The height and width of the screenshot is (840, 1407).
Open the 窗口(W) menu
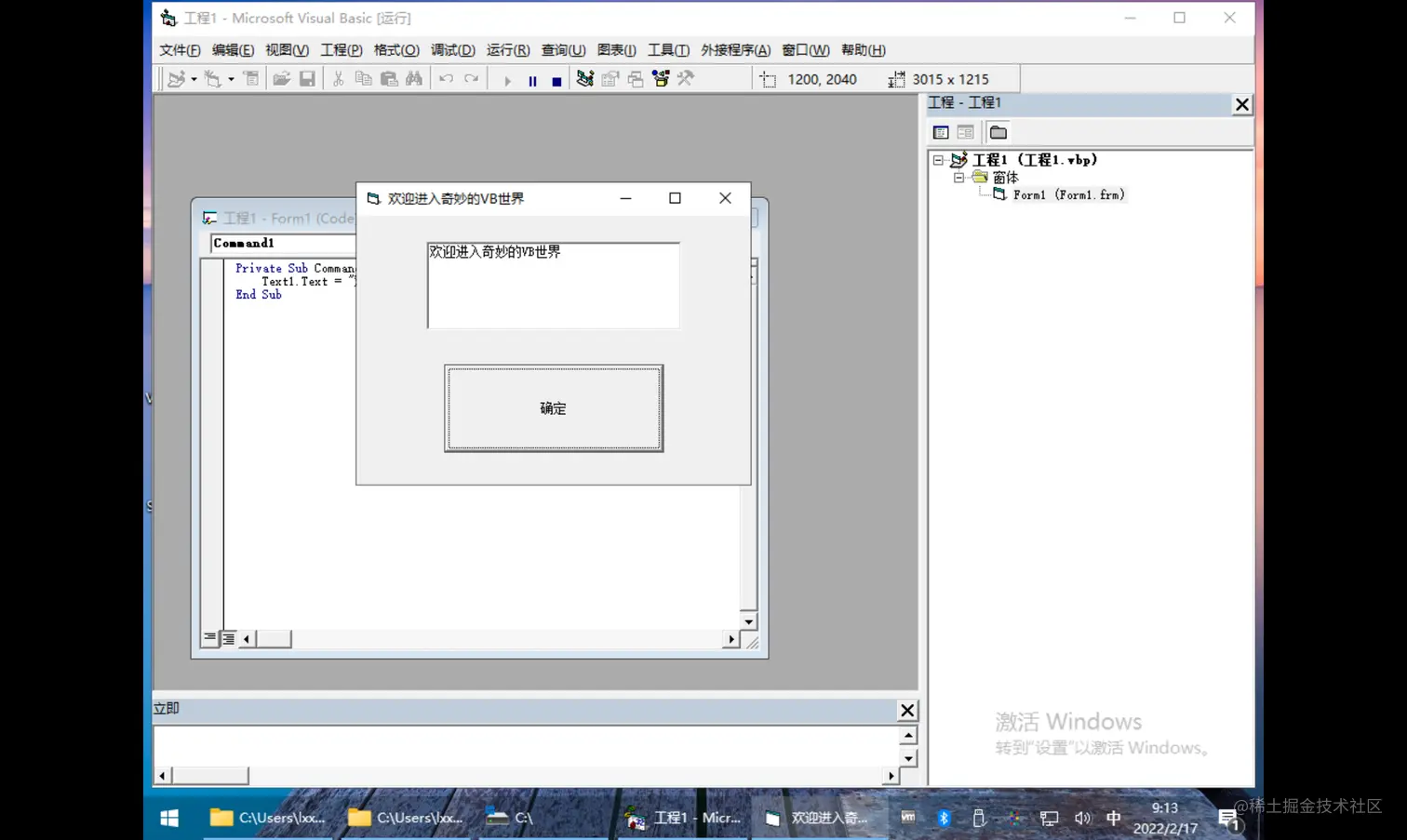pyautogui.click(x=806, y=50)
